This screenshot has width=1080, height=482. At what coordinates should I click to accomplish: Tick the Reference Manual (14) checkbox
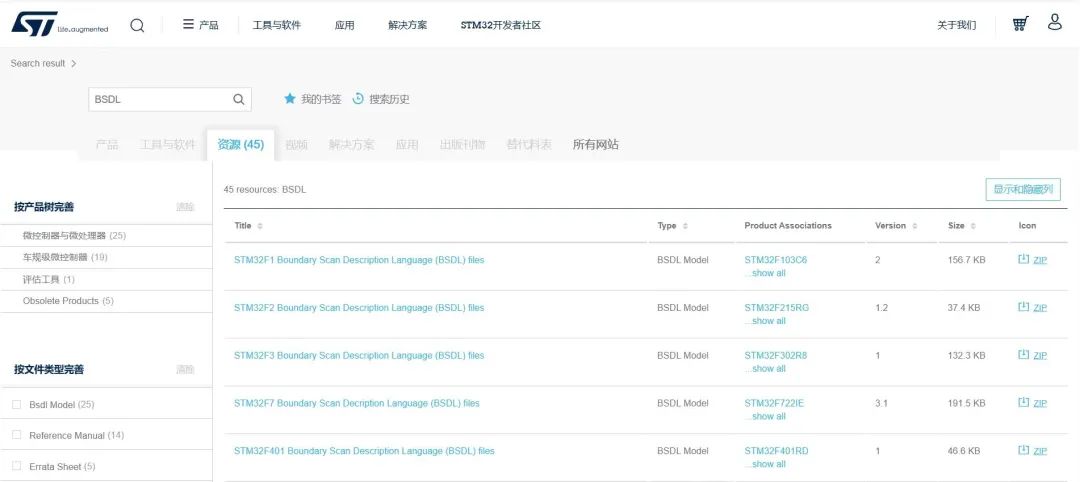tap(17, 435)
